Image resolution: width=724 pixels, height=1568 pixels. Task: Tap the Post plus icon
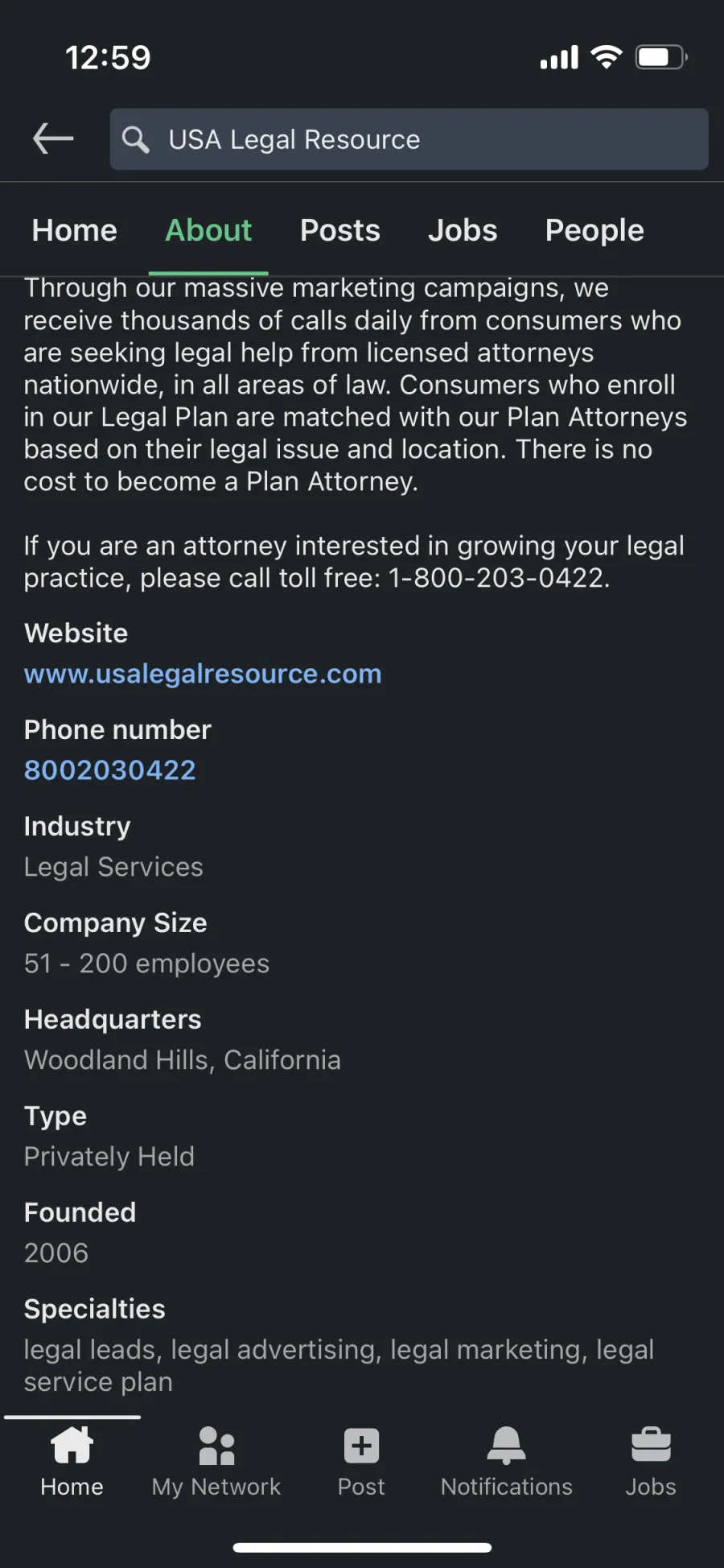[361, 1446]
